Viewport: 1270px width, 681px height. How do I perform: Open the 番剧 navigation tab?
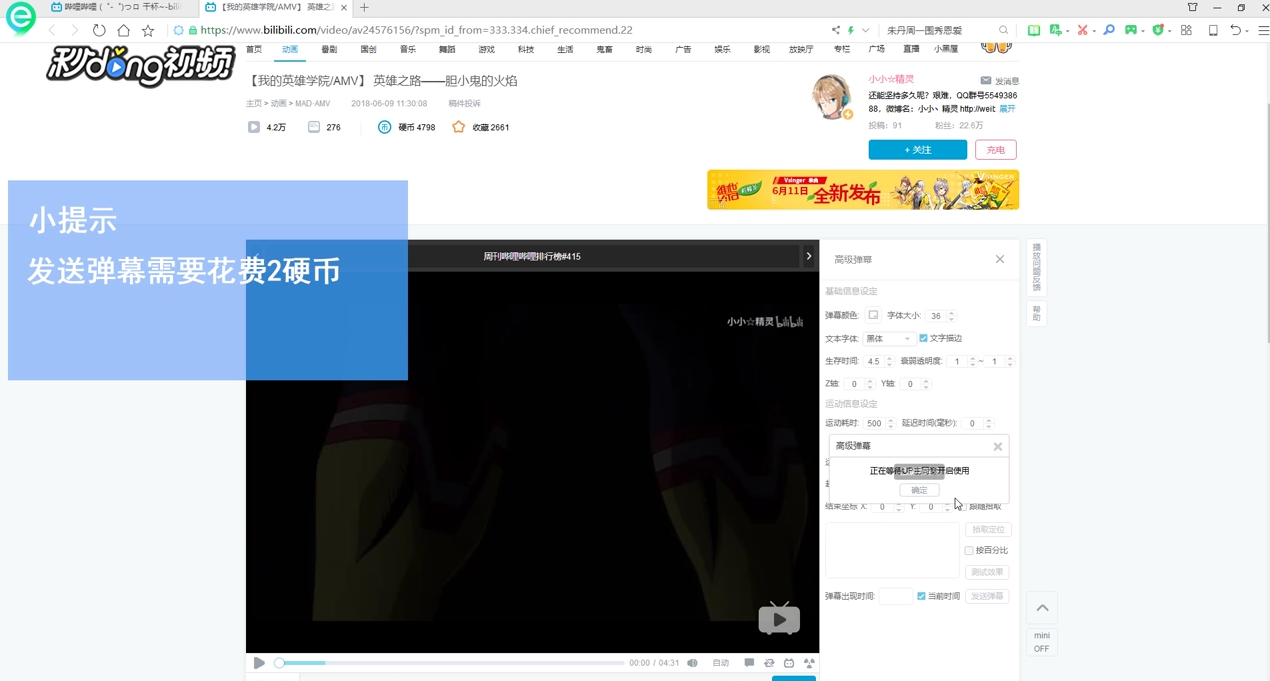329,49
